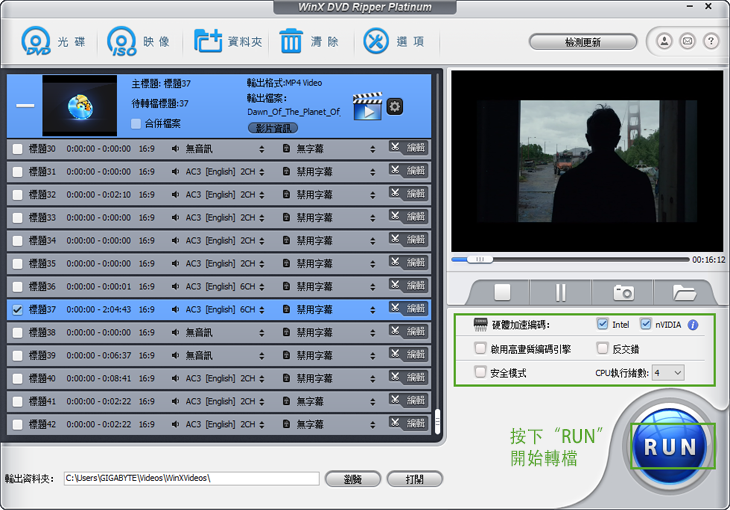Toggle the nVIDIA hardware acceleration checkbox
The width and height of the screenshot is (730, 510).
click(646, 325)
